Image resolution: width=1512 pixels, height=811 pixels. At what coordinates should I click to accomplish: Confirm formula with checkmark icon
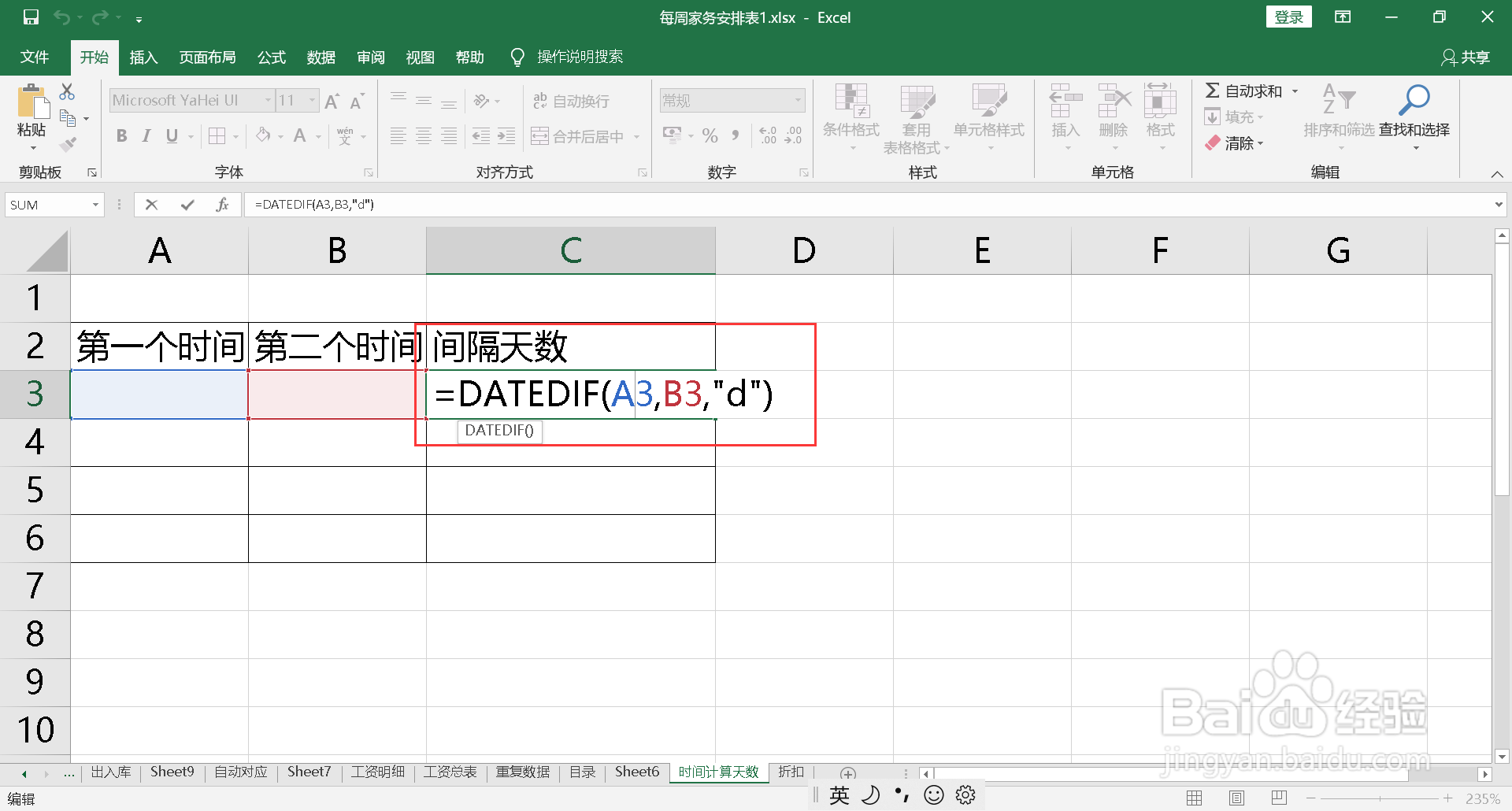click(x=187, y=205)
